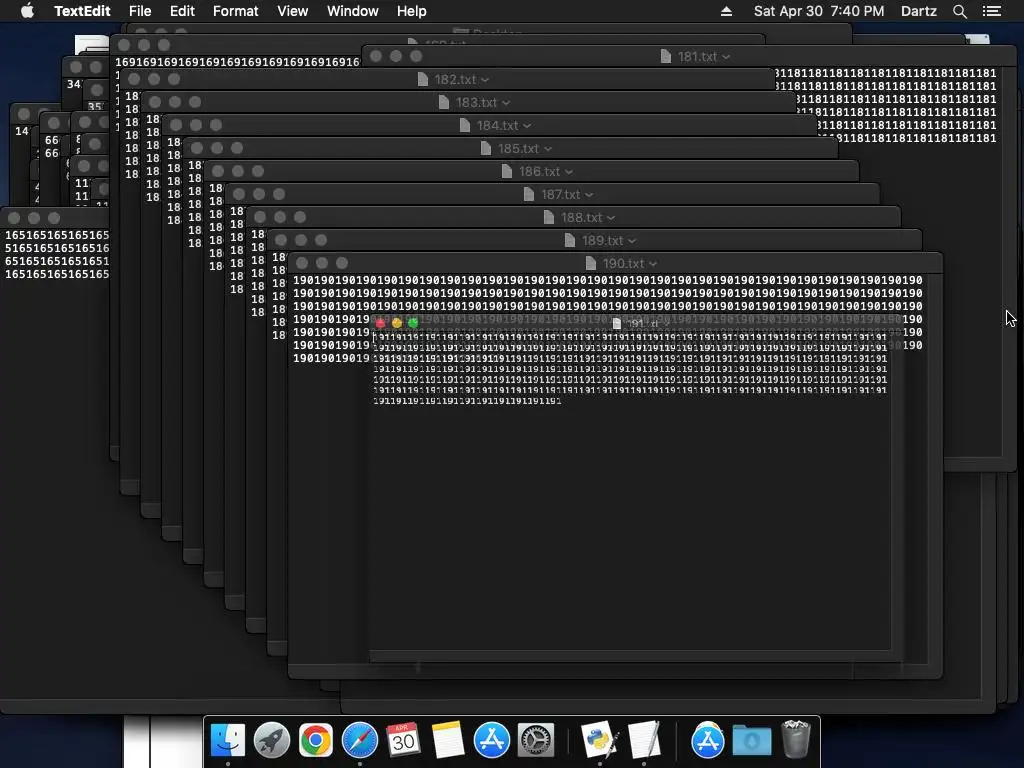This screenshot has width=1024, height=768.
Task: Open the Edit menu
Action: click(182, 11)
